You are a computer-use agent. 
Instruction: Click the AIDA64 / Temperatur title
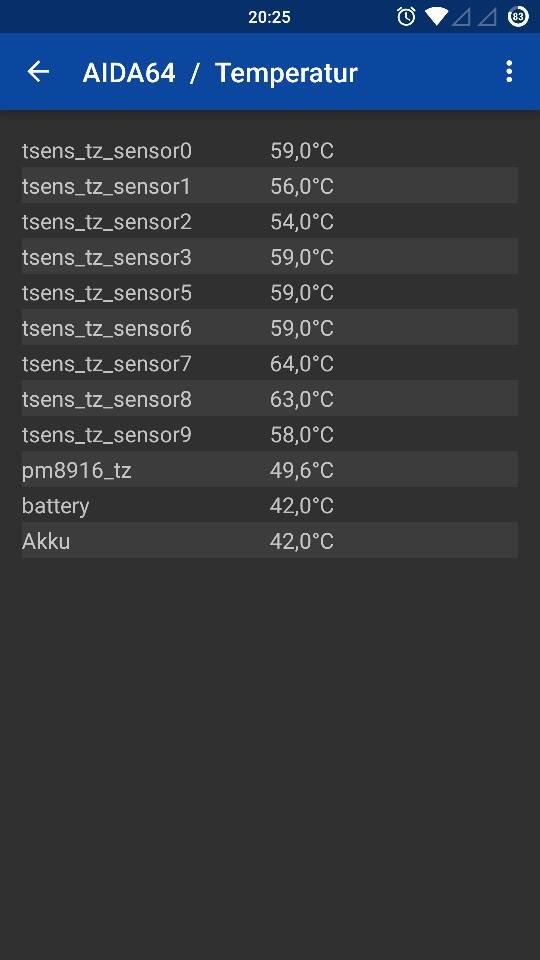220,73
